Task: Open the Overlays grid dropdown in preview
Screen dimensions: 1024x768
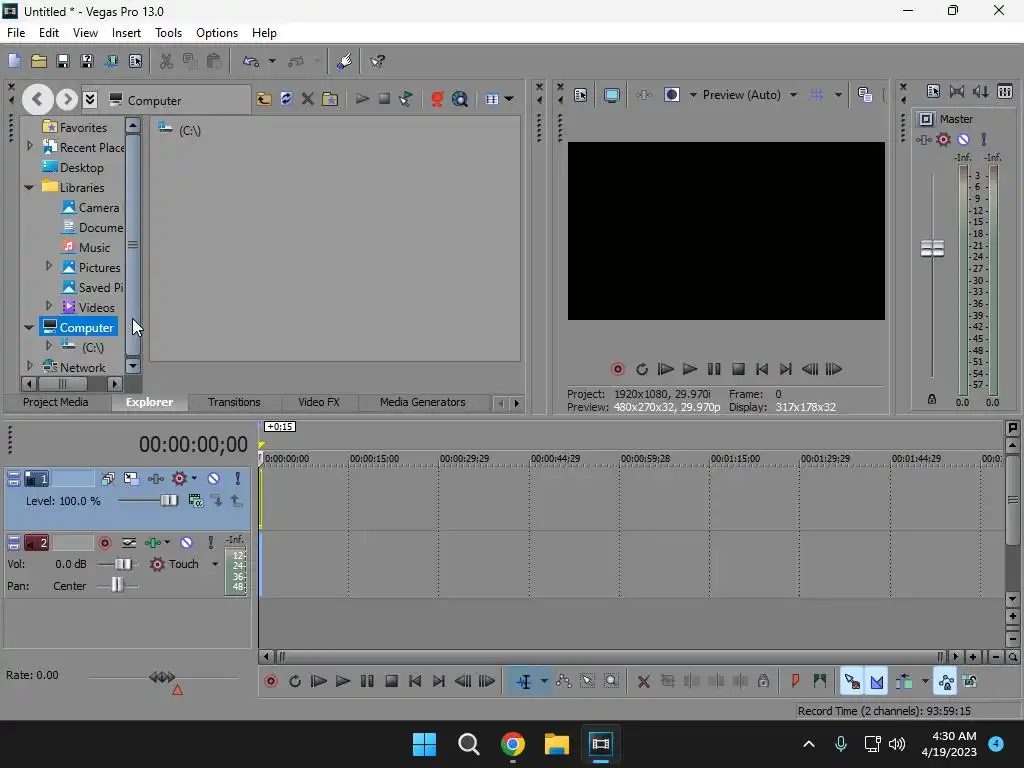Action: tap(838, 95)
